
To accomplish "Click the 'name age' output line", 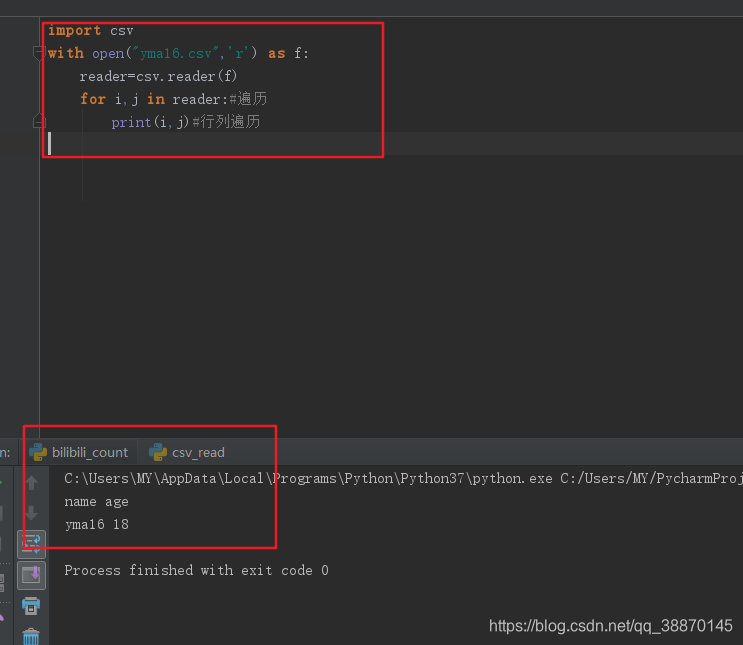I will coord(97,502).
